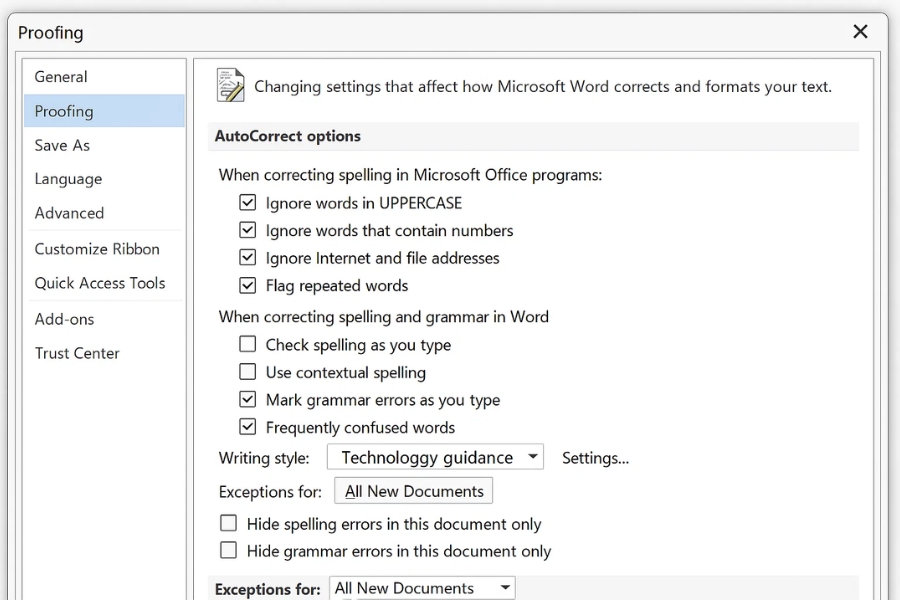Image resolution: width=900 pixels, height=600 pixels.
Task: Go to Customize Ribbon settings
Action: click(x=97, y=249)
